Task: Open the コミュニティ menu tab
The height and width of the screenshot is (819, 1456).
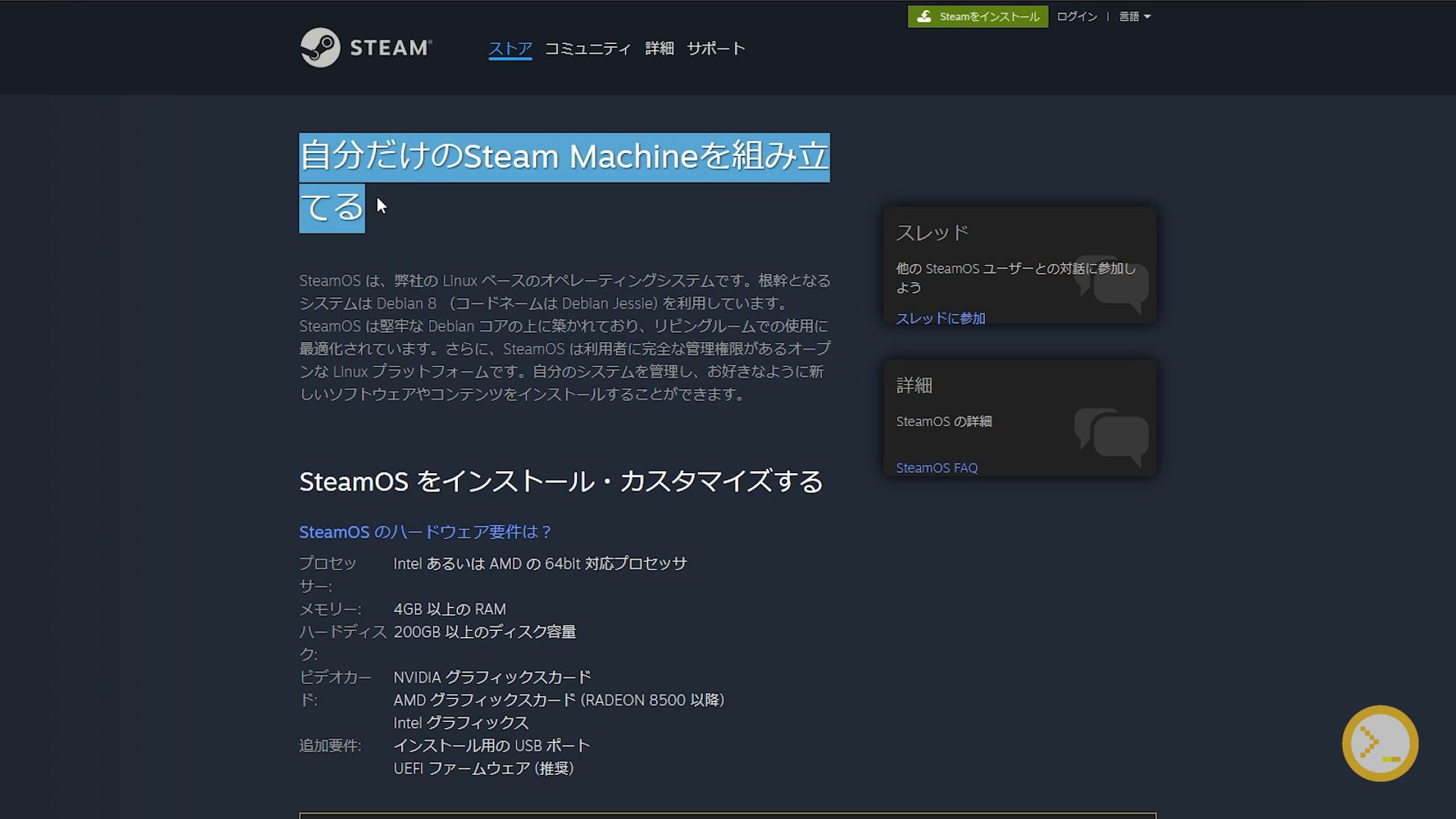Action: click(x=588, y=49)
